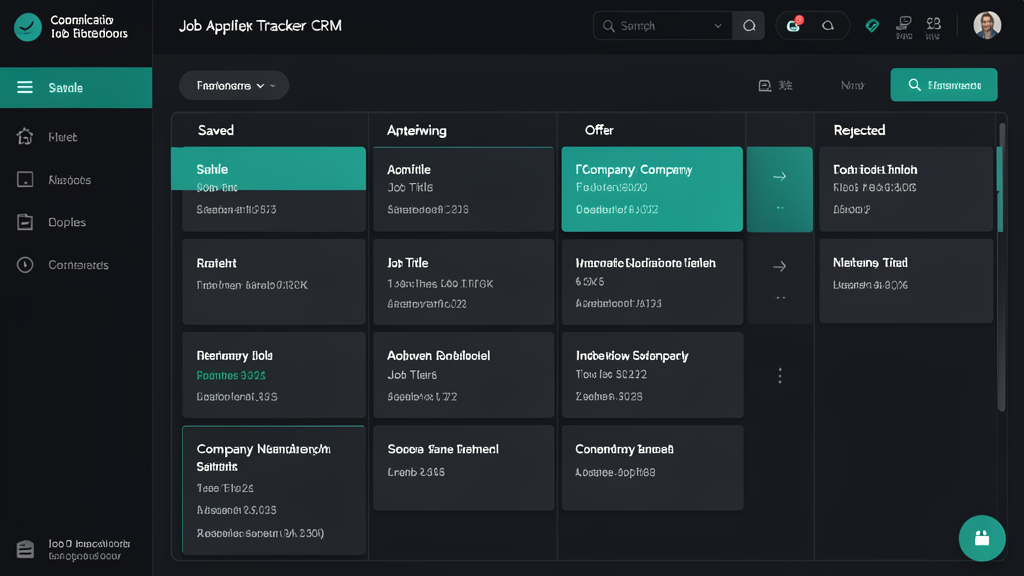This screenshot has width=1024, height=576.
Task: Open the Frœtonems filter dropdown
Action: pos(234,86)
